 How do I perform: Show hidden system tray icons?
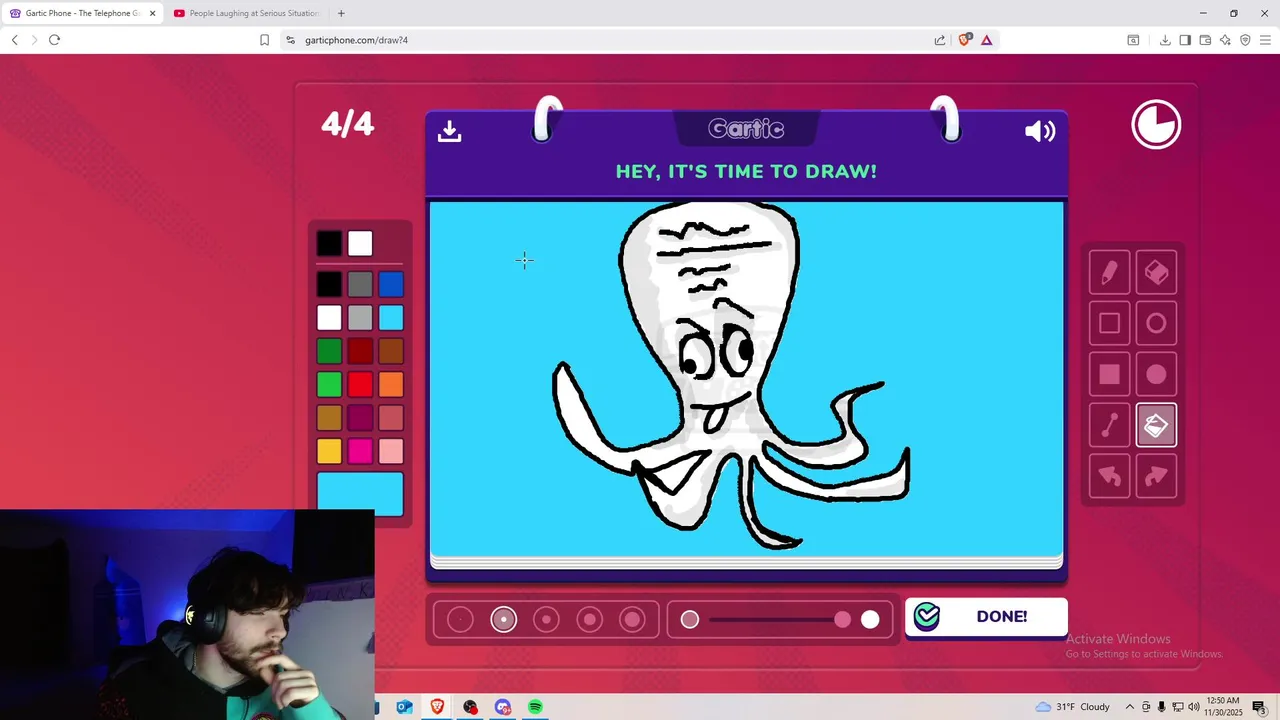coord(1130,707)
